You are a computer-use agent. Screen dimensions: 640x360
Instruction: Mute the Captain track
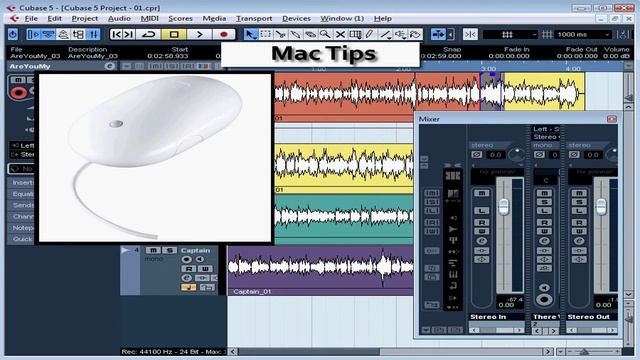[153, 250]
